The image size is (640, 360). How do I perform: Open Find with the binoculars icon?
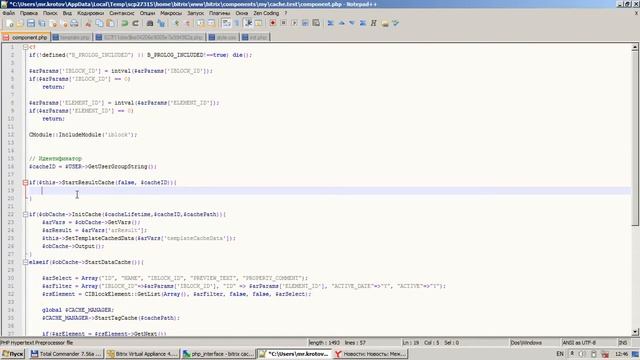click(150, 24)
